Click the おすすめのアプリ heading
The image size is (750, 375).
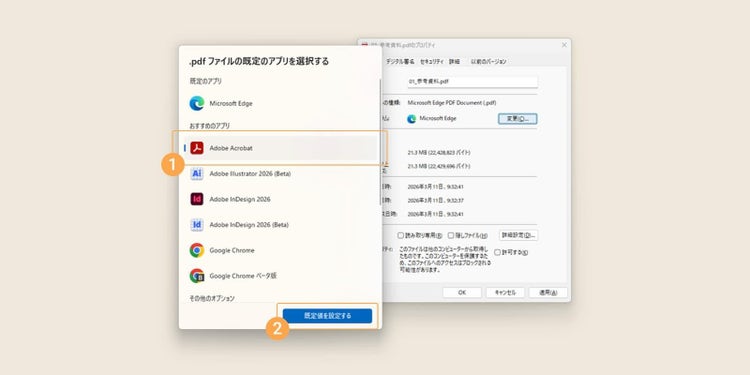[210, 126]
